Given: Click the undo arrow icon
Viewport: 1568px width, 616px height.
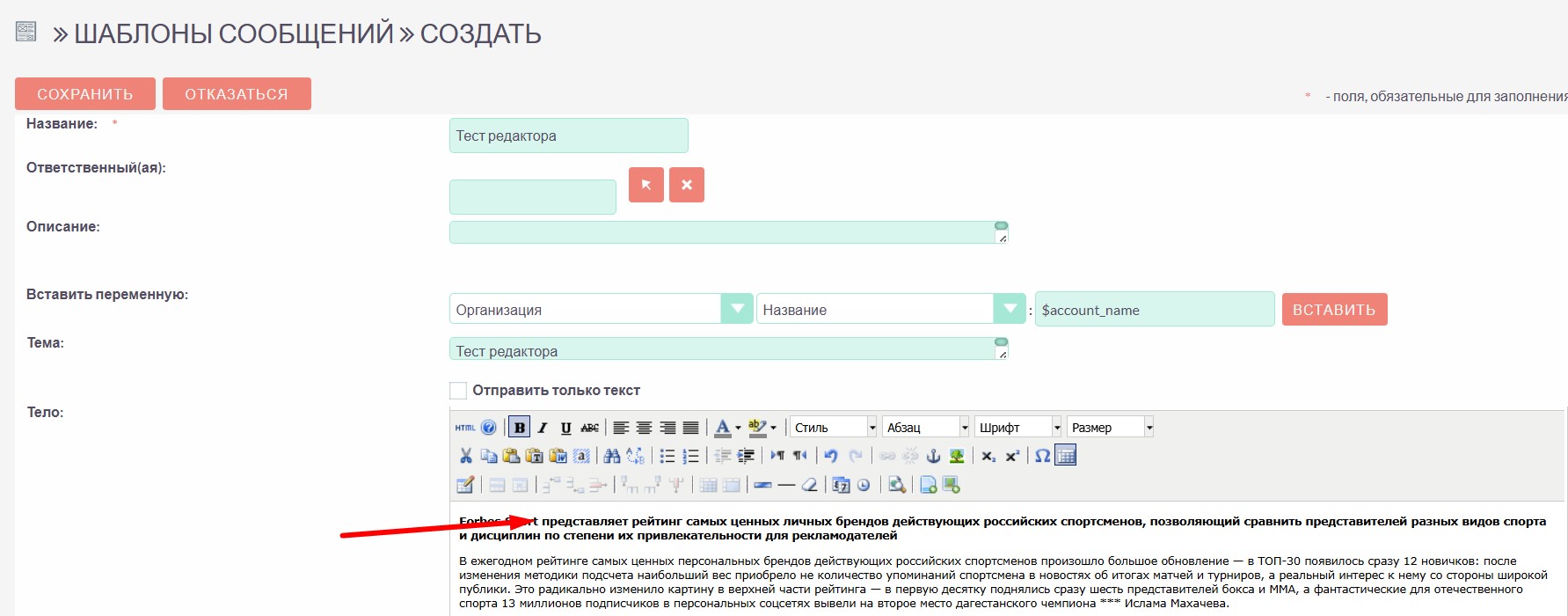Looking at the screenshot, I should [x=831, y=456].
